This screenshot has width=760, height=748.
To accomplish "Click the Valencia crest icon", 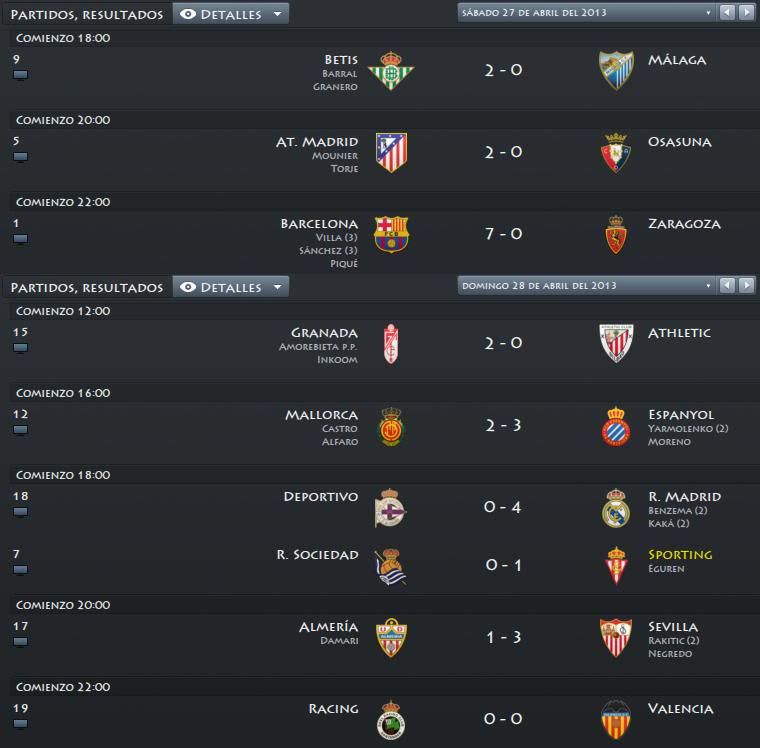I will [x=616, y=719].
